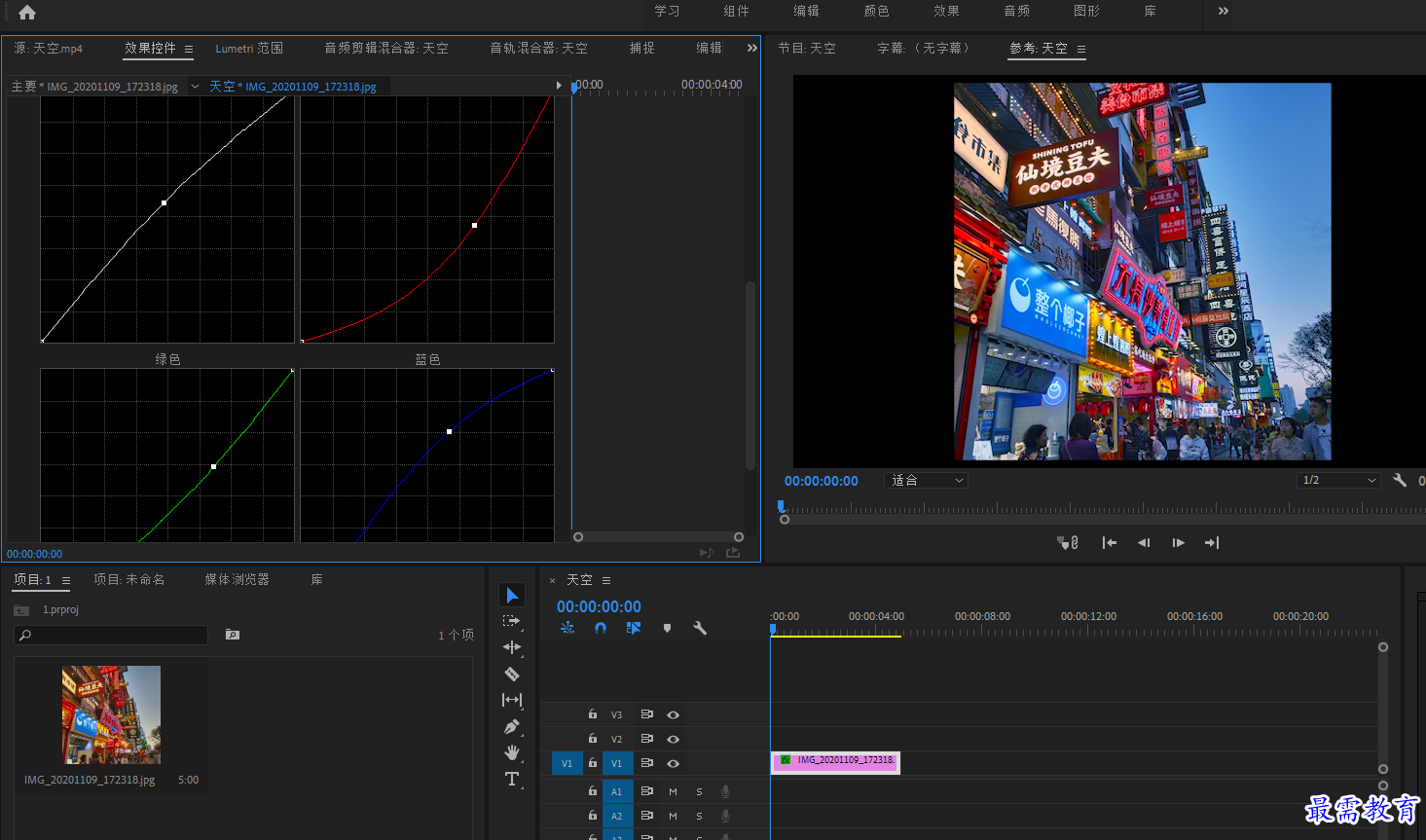Open 天空 timeline panel menu
The image size is (1426, 840).
click(606, 580)
